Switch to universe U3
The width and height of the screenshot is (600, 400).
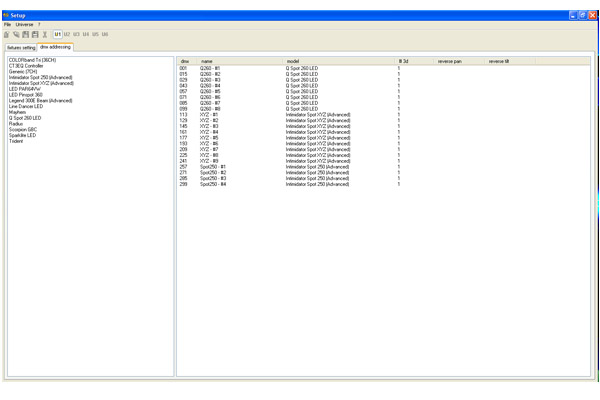[x=77, y=34]
